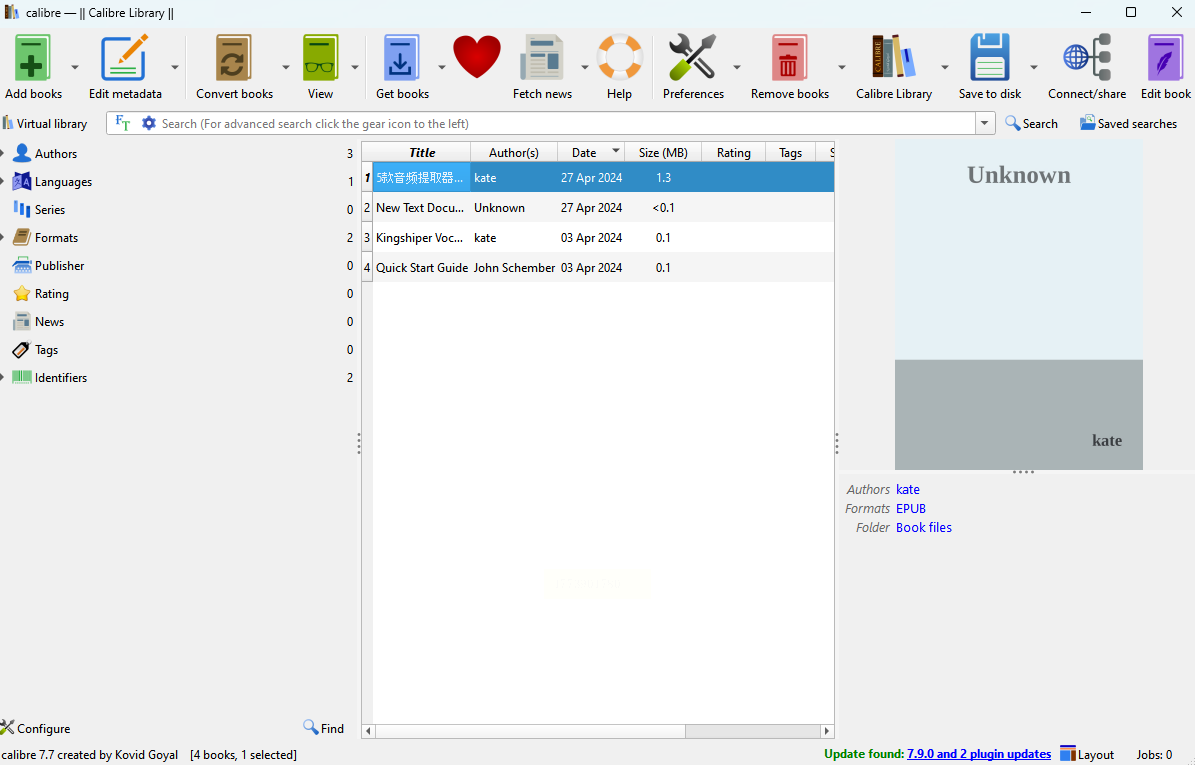
Task: Click the book cover thumbnail
Action: [x=1018, y=305]
